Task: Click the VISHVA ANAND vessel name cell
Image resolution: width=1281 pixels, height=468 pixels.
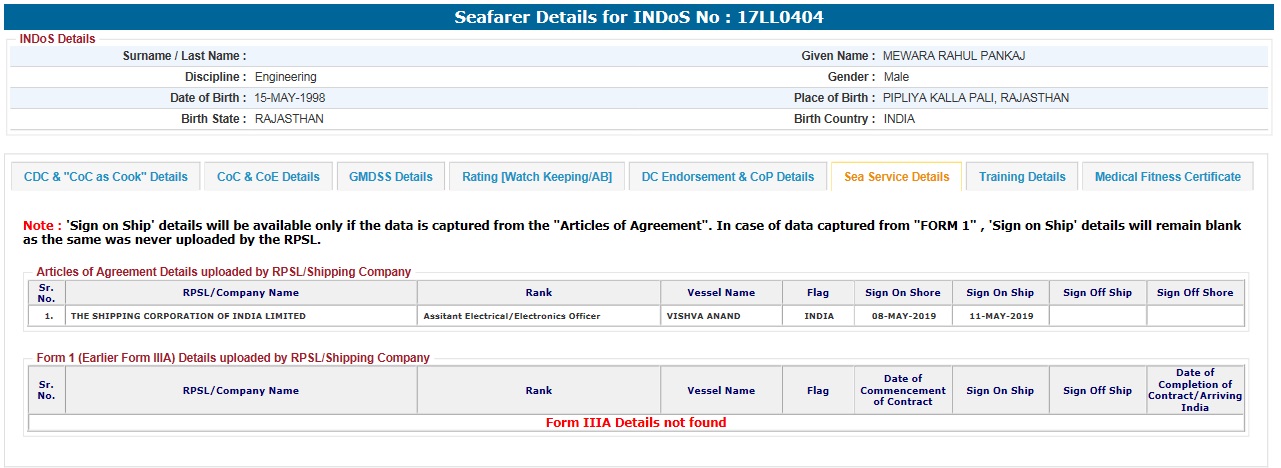Action: coord(703,316)
